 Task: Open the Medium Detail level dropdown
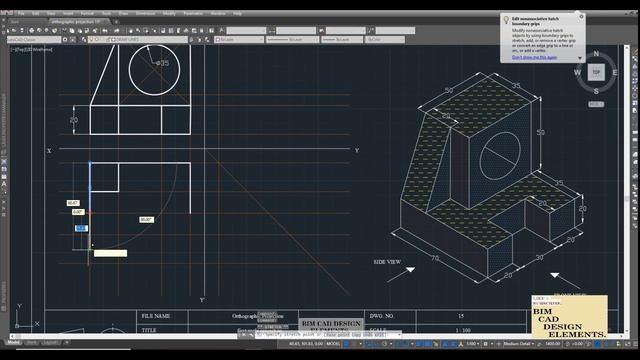click(x=519, y=344)
